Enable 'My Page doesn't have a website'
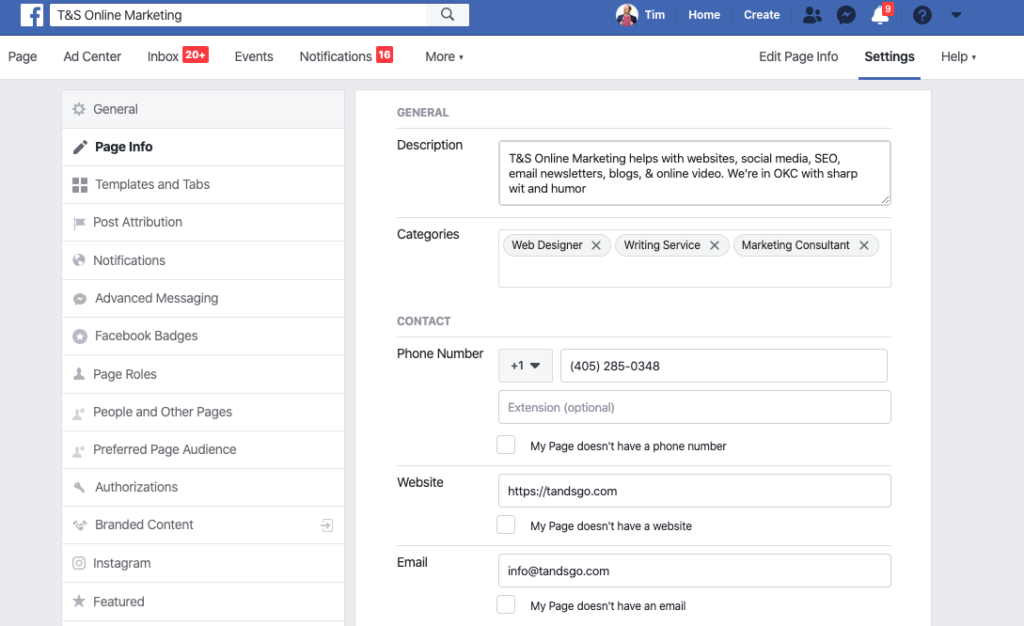Image resolution: width=1024 pixels, height=626 pixels. [x=506, y=525]
